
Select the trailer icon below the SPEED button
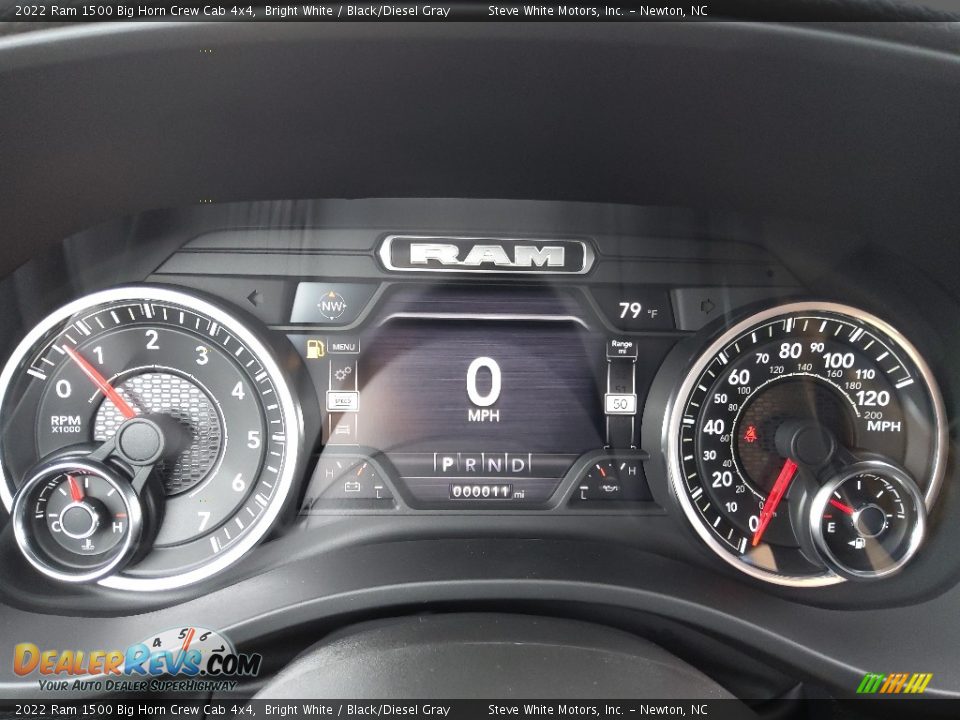(x=342, y=429)
